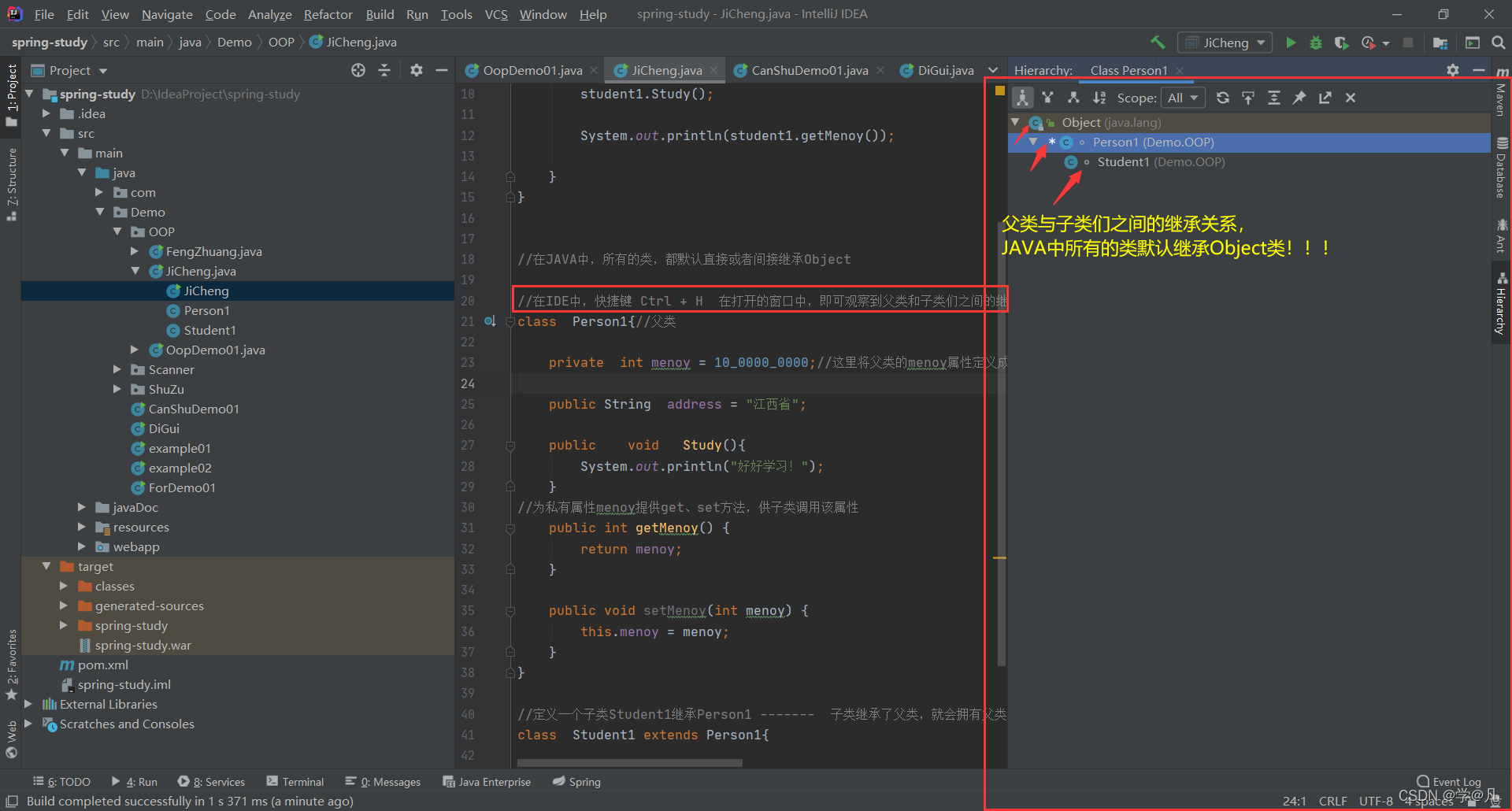This screenshot has width=1512, height=811.
Task: Open the Hierarchy panel settings gear
Action: point(1453,70)
